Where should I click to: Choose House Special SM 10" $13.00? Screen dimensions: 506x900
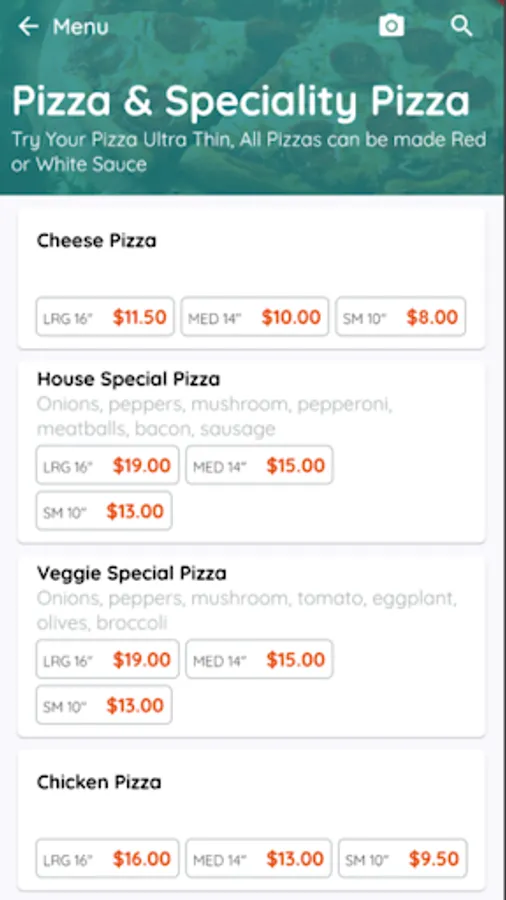pos(104,511)
